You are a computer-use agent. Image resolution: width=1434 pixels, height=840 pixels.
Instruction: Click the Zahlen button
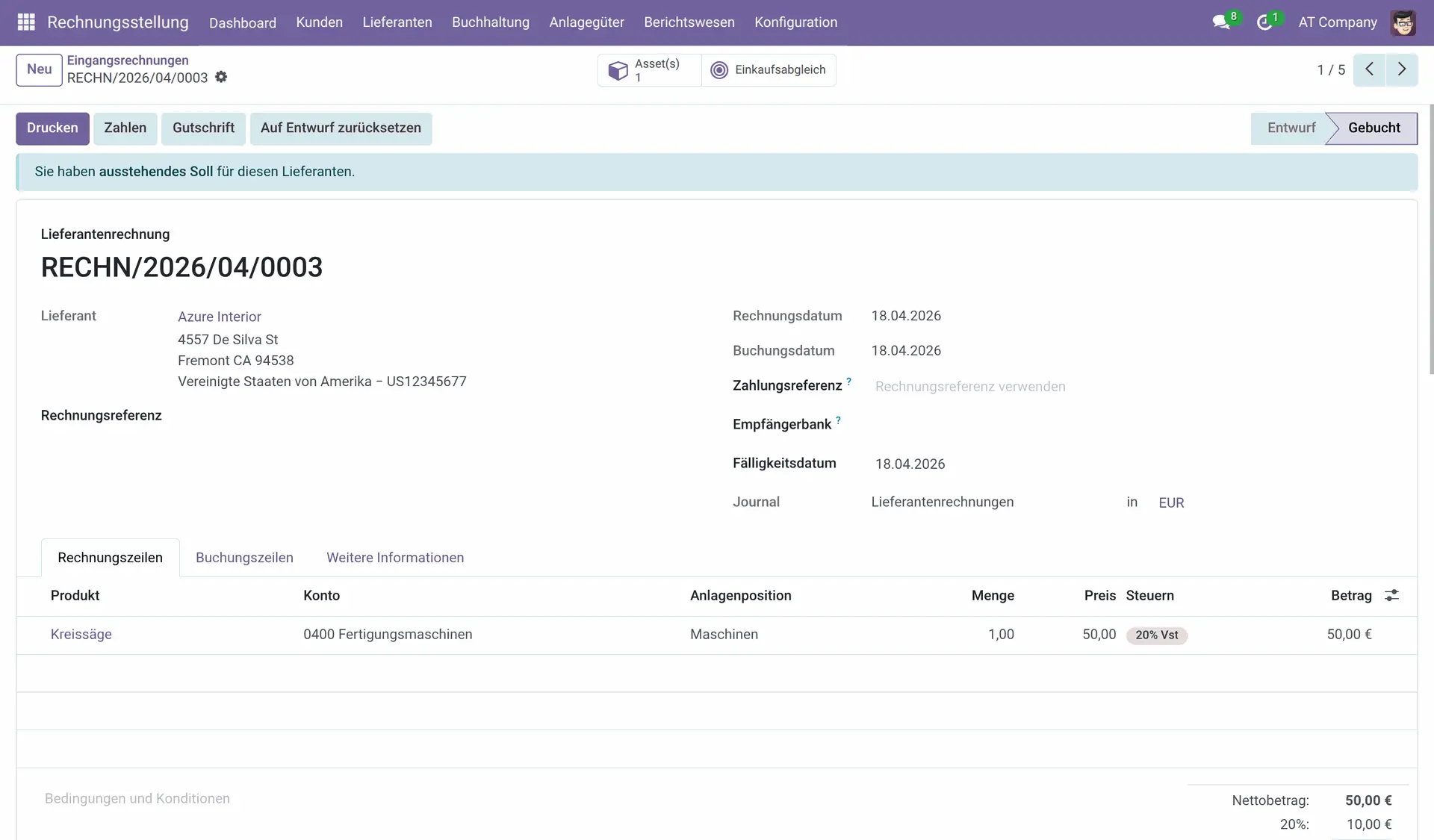pyautogui.click(x=125, y=128)
